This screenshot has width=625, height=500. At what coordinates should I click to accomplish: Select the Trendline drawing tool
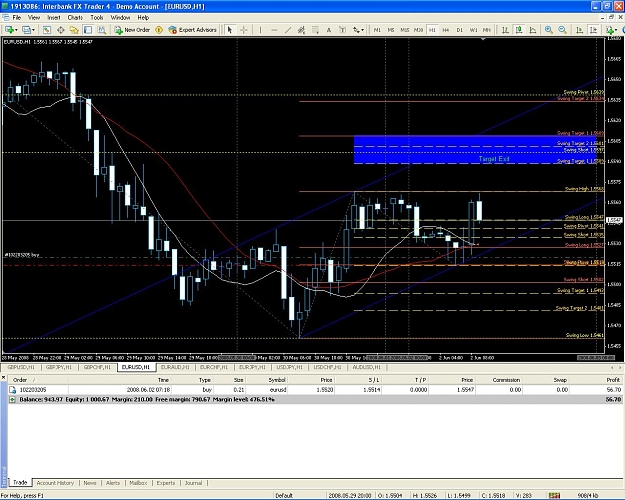(x=288, y=30)
